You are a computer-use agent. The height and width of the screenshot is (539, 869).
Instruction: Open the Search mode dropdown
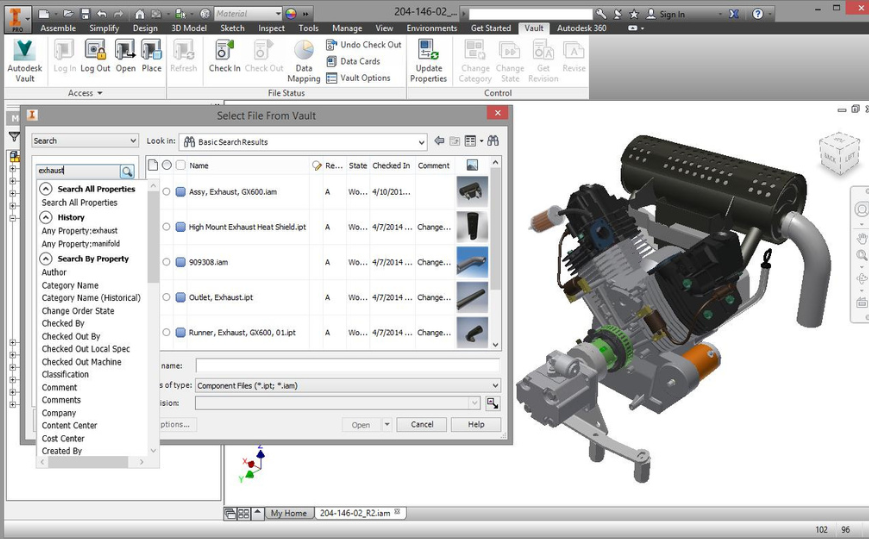coord(84,141)
